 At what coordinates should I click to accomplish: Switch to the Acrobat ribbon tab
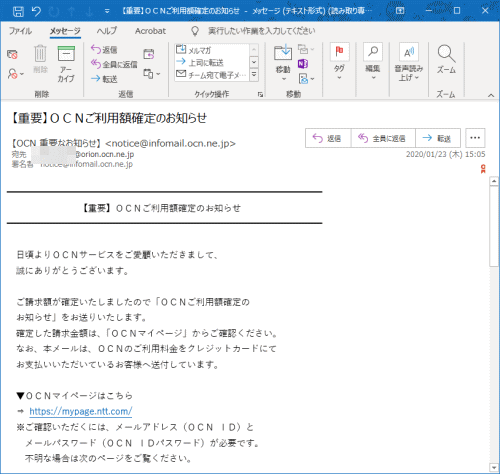tap(150, 31)
